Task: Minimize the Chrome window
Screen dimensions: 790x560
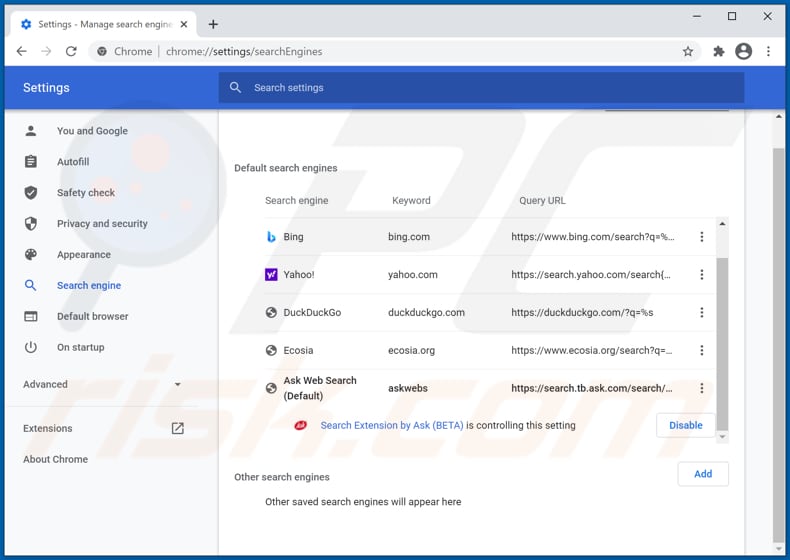Action: click(x=697, y=17)
